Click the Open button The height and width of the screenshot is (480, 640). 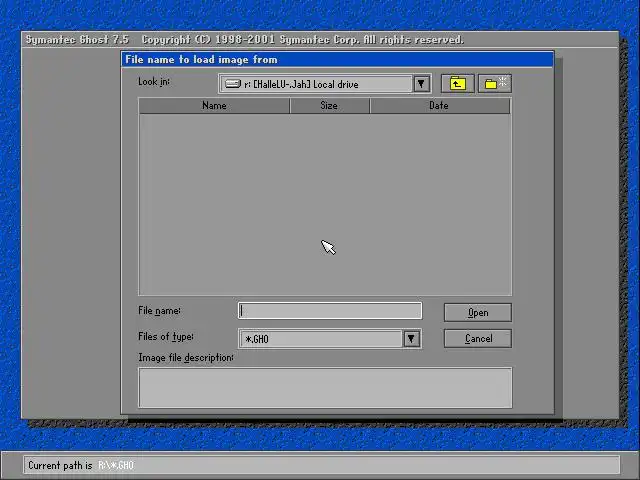click(x=478, y=313)
